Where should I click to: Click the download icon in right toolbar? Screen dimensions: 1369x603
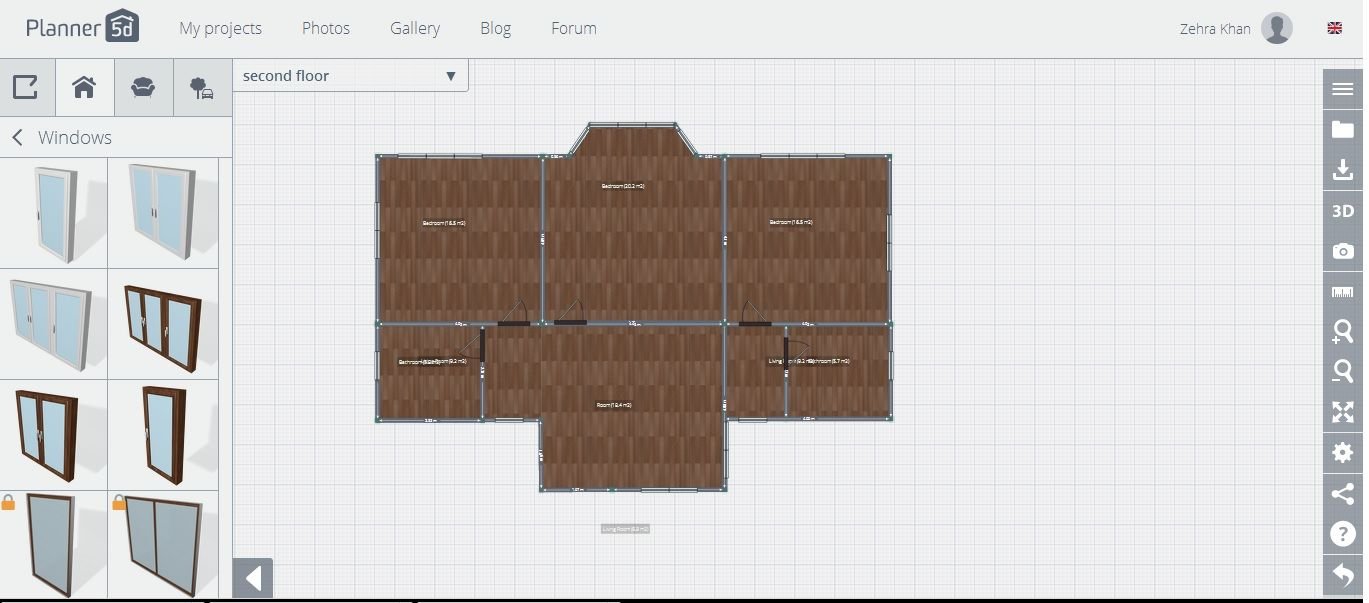[x=1342, y=171]
